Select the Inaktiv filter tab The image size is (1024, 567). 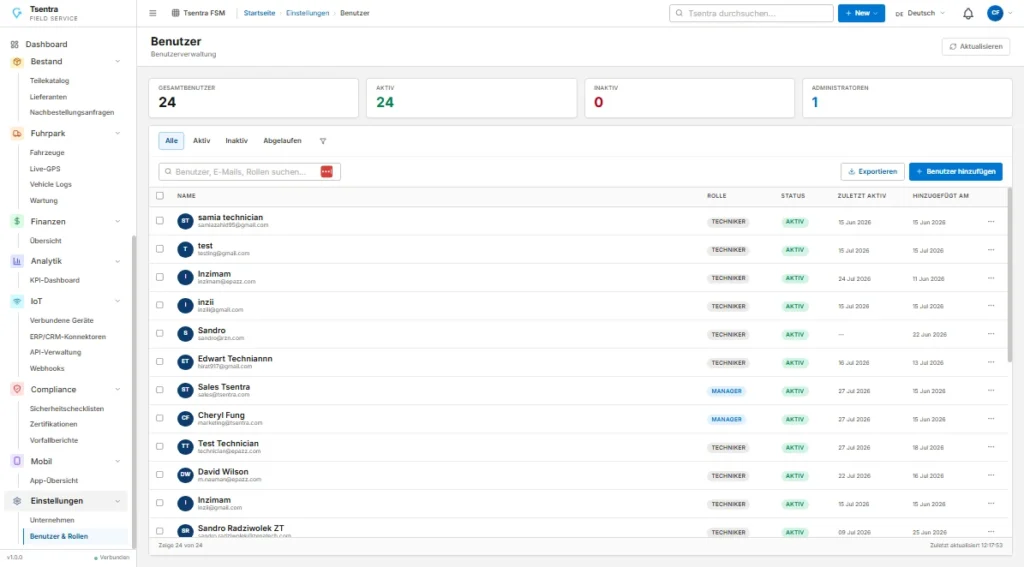[236, 141]
